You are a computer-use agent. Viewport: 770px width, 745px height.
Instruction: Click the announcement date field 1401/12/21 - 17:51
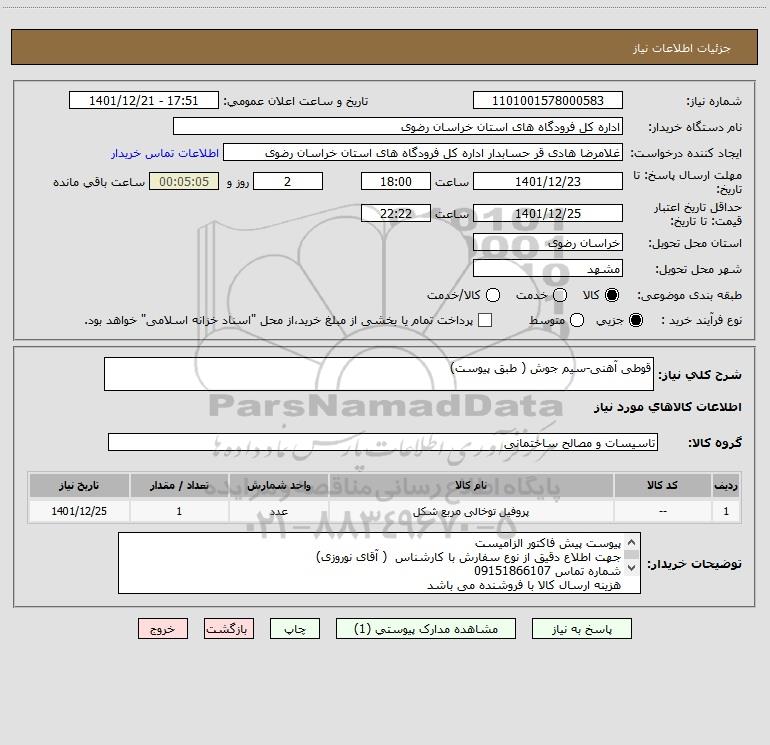[144, 101]
